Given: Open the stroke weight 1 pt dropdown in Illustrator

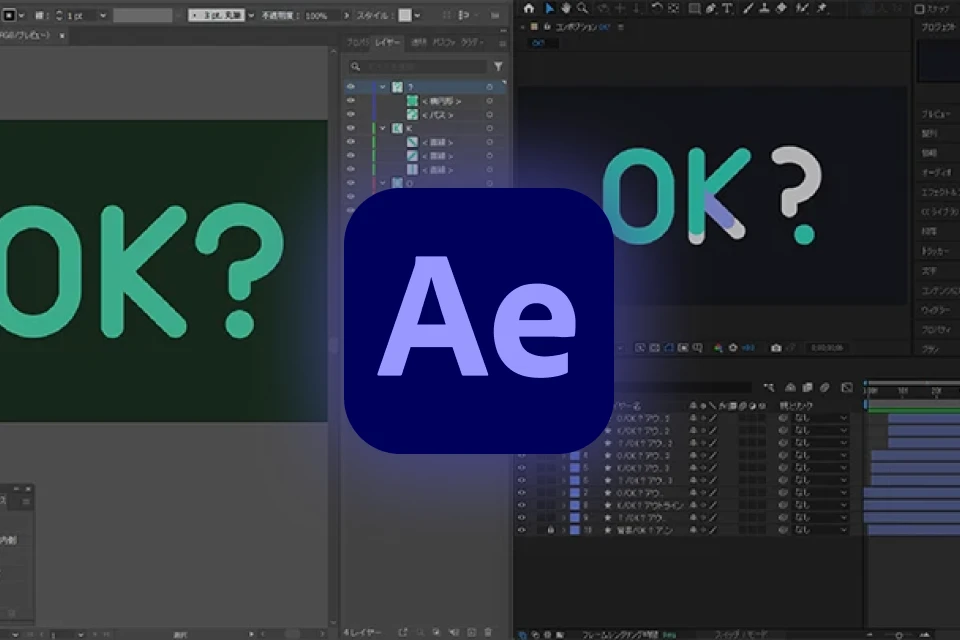Looking at the screenshot, I should tap(102, 15).
